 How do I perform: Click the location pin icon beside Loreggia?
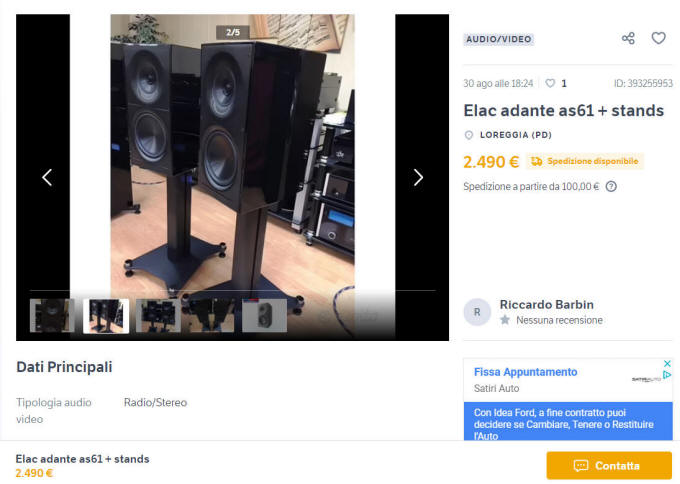468,135
